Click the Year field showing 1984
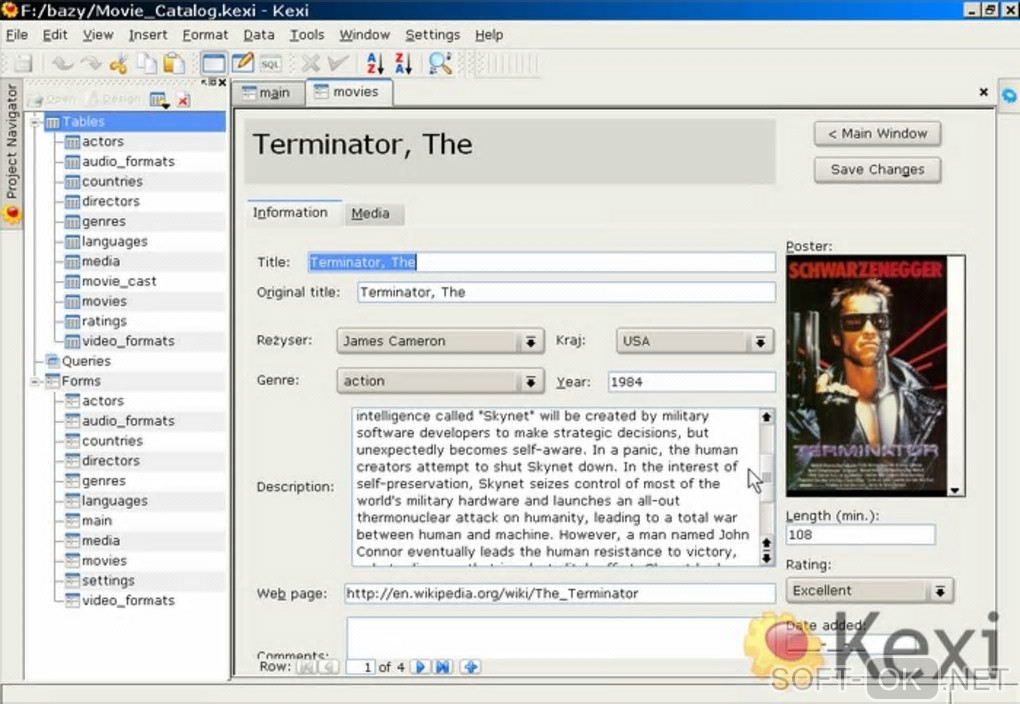Image resolution: width=1020 pixels, height=704 pixels. tap(691, 382)
